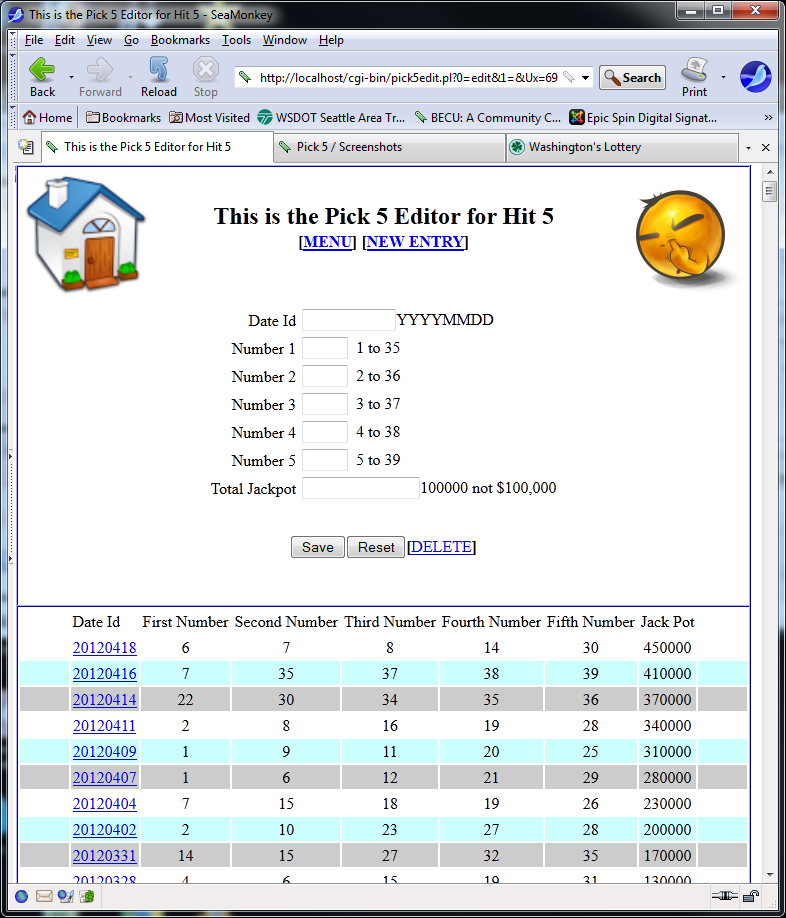Click jackpot value 450000
The width and height of the screenshot is (786, 918).
(x=667, y=648)
